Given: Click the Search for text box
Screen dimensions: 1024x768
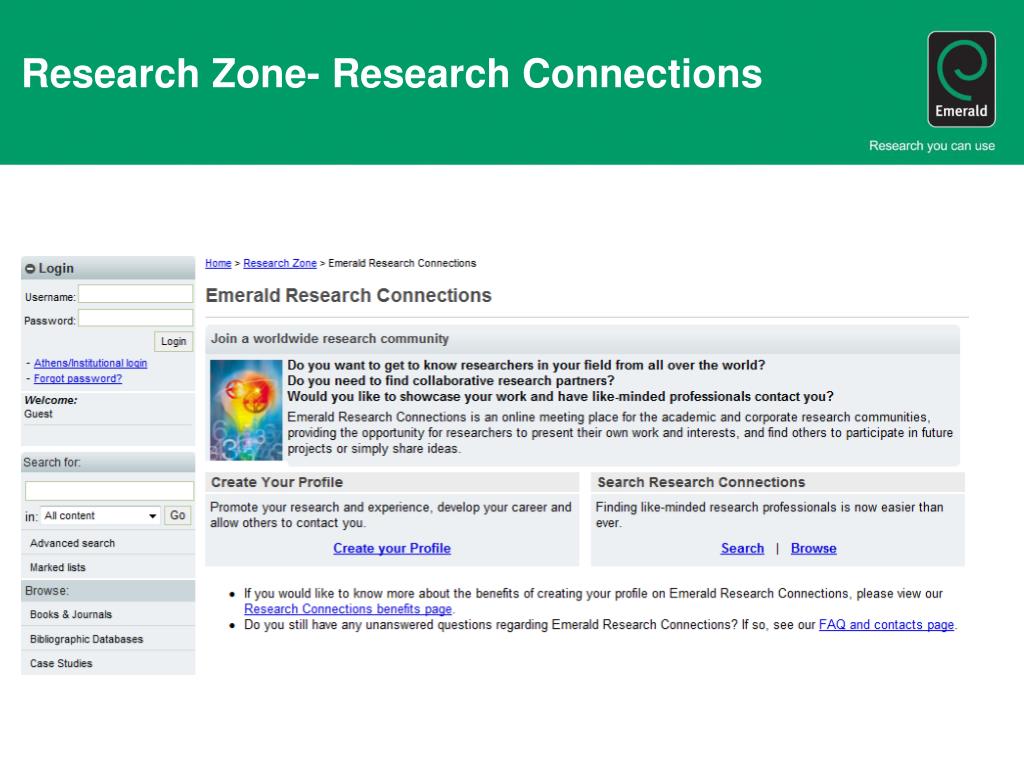Looking at the screenshot, I should click(109, 490).
